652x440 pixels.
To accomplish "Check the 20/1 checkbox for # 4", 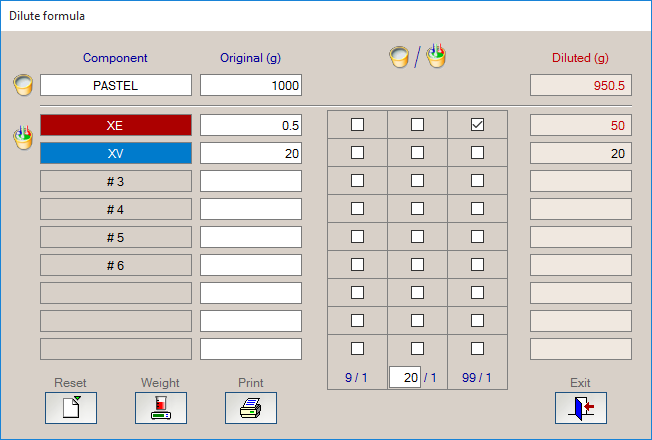I will [x=417, y=208].
